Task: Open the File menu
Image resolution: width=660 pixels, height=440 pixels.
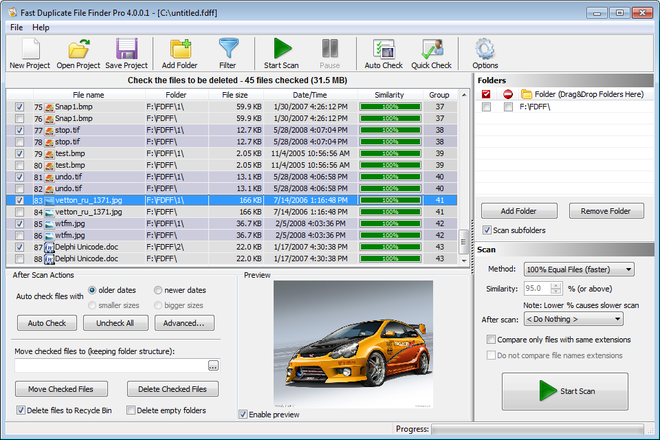Action: [16, 27]
